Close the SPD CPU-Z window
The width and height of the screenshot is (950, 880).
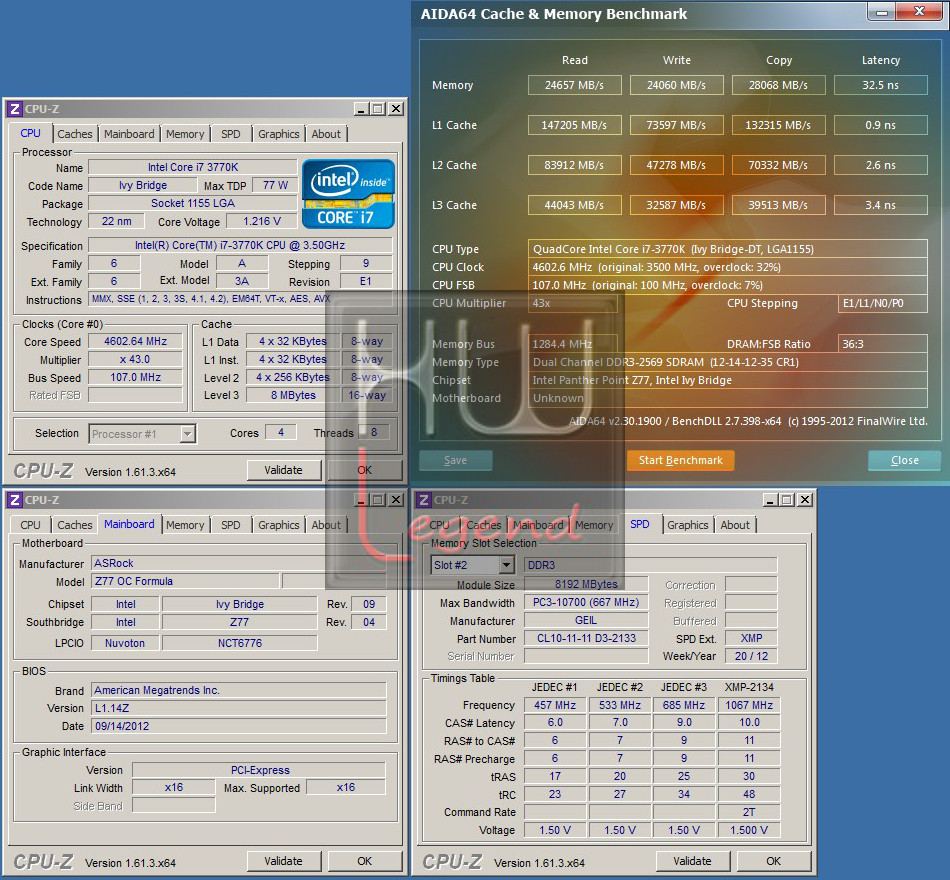coord(805,500)
